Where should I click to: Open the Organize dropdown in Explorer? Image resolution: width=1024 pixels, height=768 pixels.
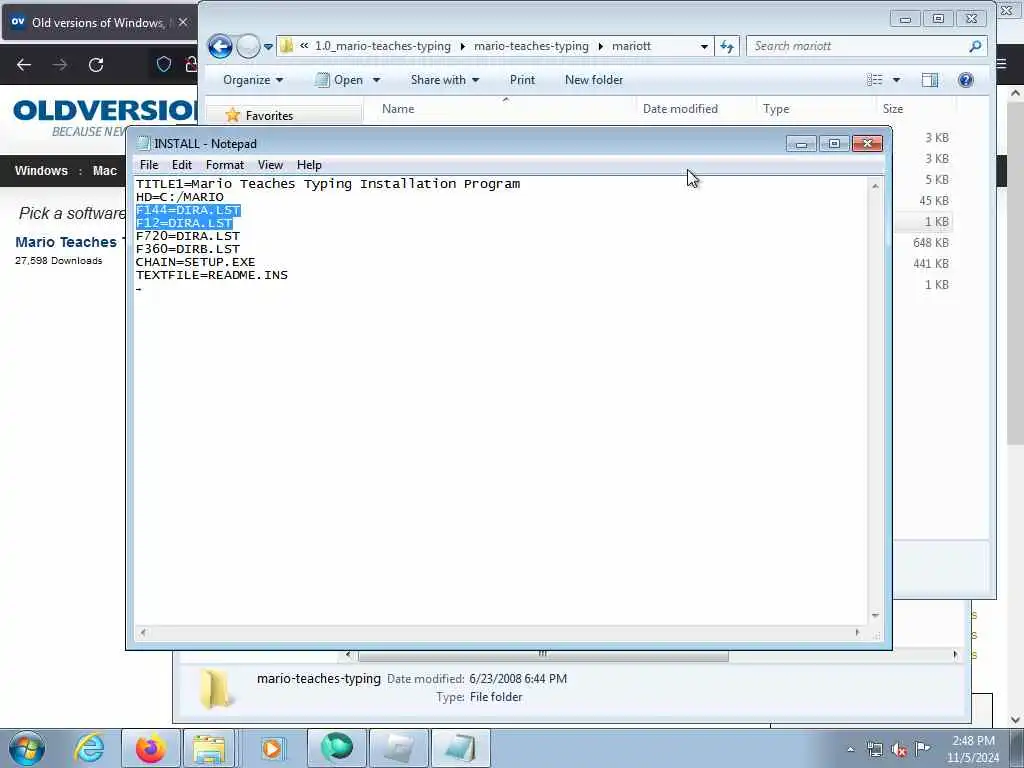tap(253, 80)
